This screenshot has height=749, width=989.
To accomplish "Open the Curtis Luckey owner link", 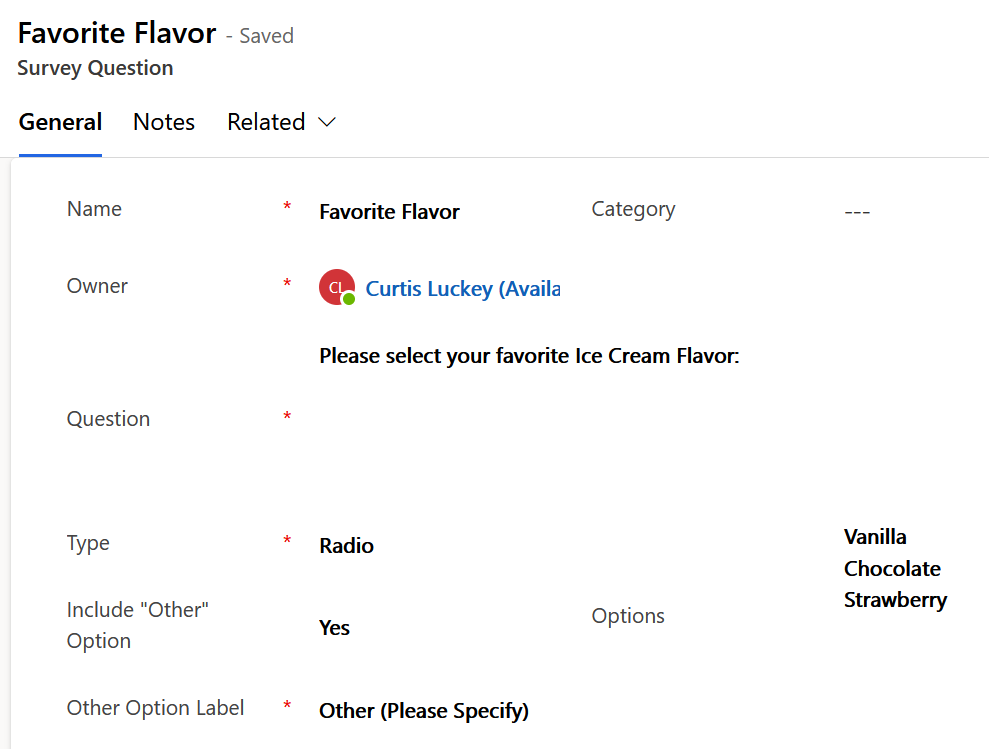I will 462,288.
